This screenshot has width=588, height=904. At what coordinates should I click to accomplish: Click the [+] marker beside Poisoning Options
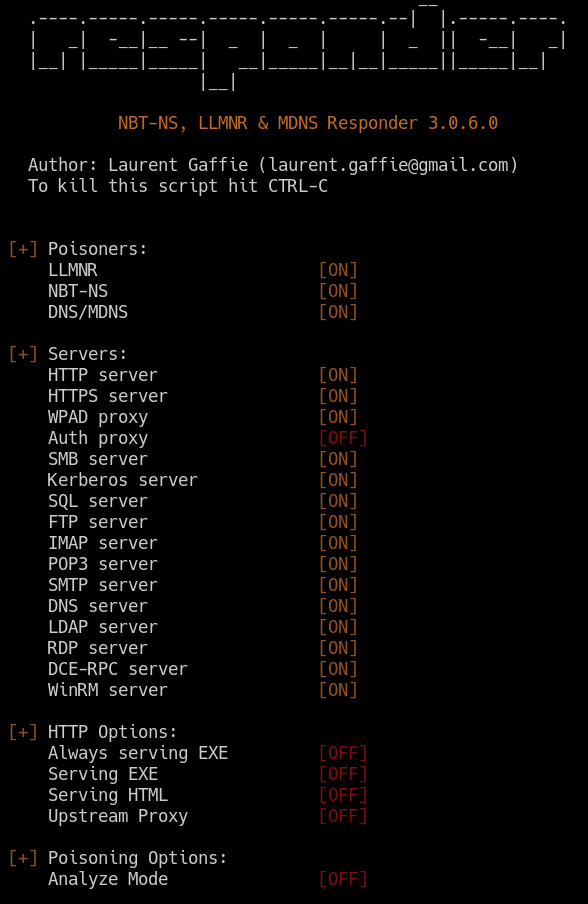[x=23, y=858]
